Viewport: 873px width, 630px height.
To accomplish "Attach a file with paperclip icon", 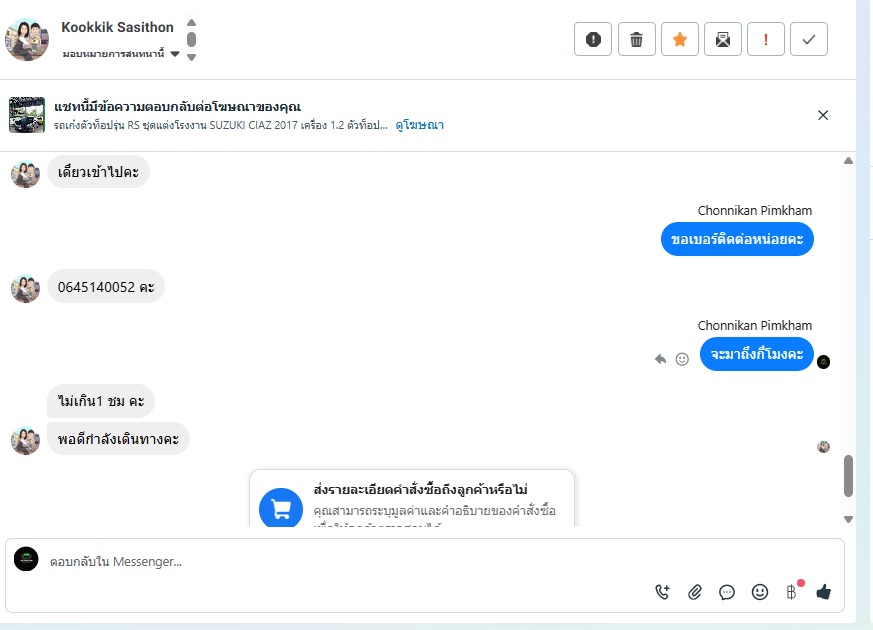I will [x=695, y=592].
